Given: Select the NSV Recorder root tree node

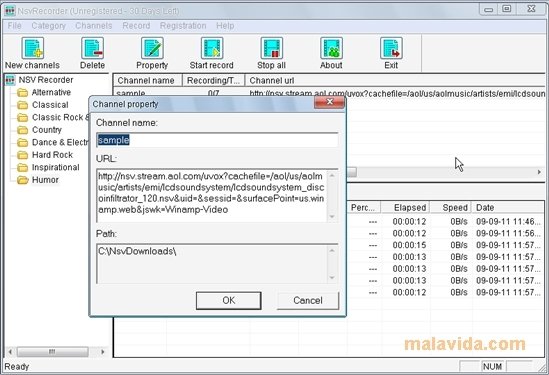Looking at the screenshot, I should click(46, 80).
